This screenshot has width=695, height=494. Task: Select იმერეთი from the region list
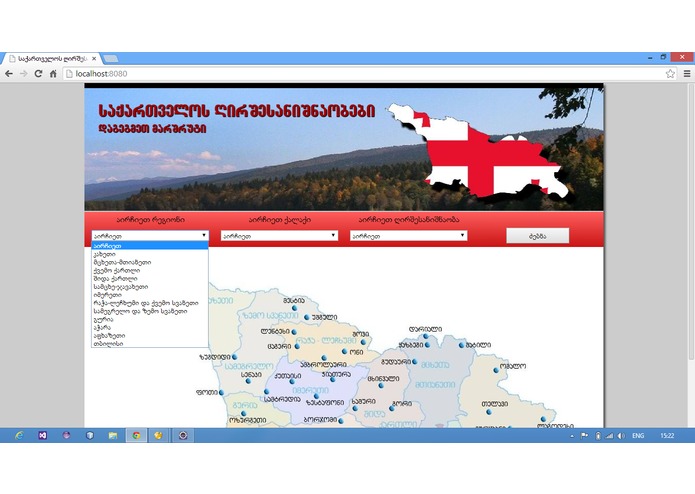[150, 295]
